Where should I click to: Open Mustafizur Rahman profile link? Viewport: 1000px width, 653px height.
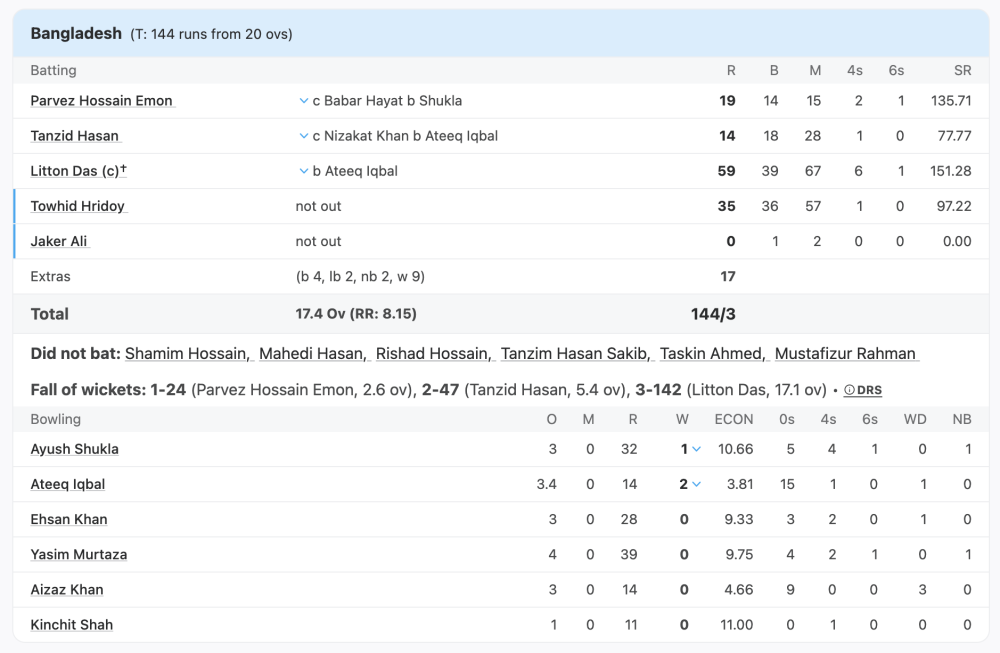(x=846, y=353)
